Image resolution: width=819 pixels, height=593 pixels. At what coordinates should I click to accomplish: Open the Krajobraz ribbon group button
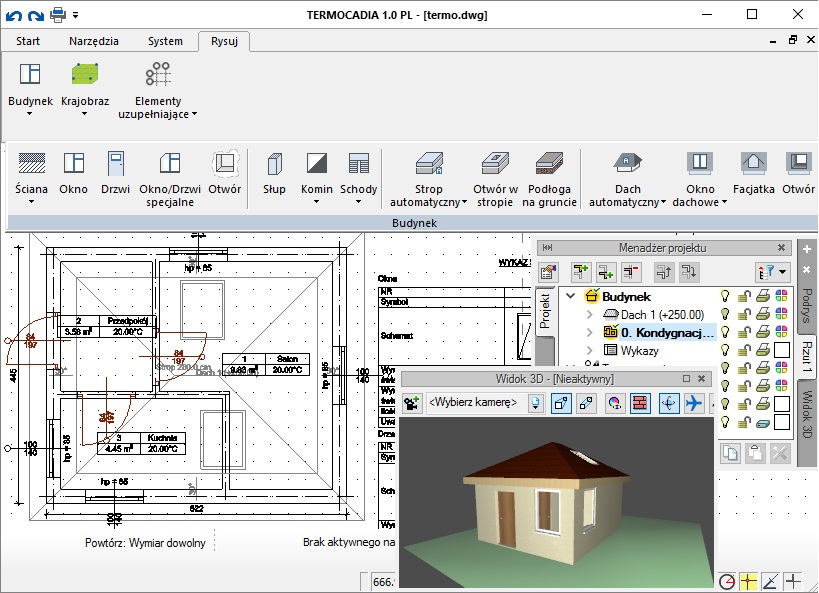point(85,88)
